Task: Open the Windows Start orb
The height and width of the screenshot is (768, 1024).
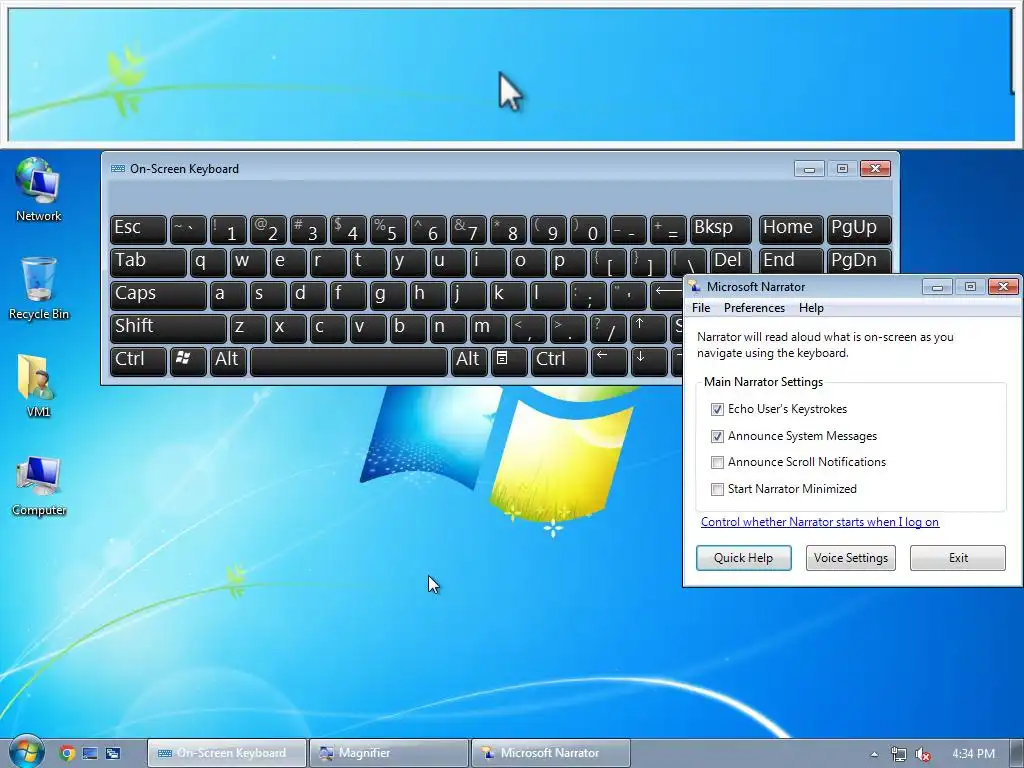Action: click(26, 752)
